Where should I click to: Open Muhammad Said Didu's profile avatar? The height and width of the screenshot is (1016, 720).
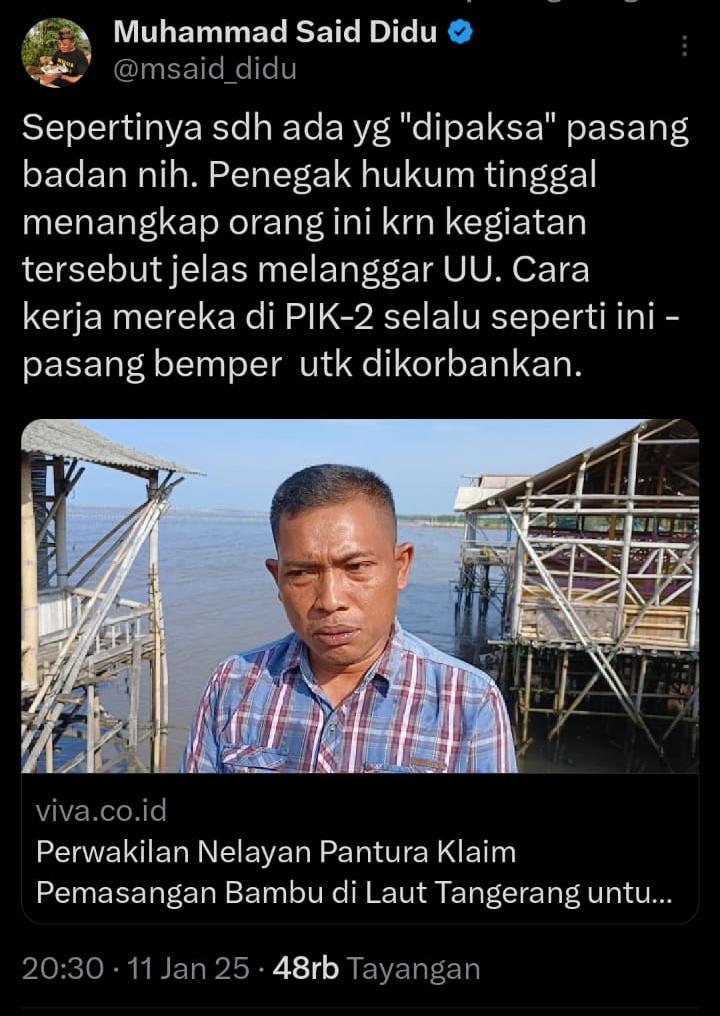tap(56, 52)
